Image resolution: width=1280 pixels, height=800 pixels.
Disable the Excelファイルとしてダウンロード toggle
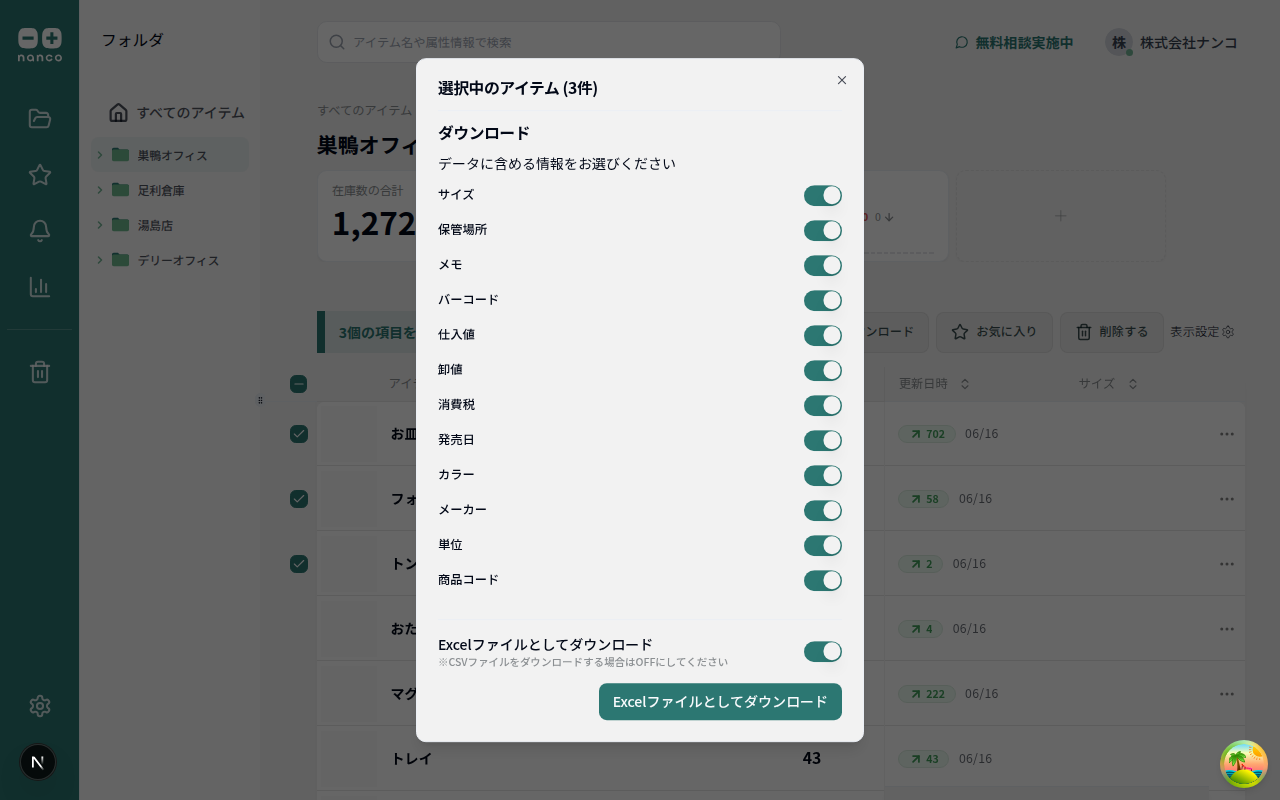click(822, 651)
